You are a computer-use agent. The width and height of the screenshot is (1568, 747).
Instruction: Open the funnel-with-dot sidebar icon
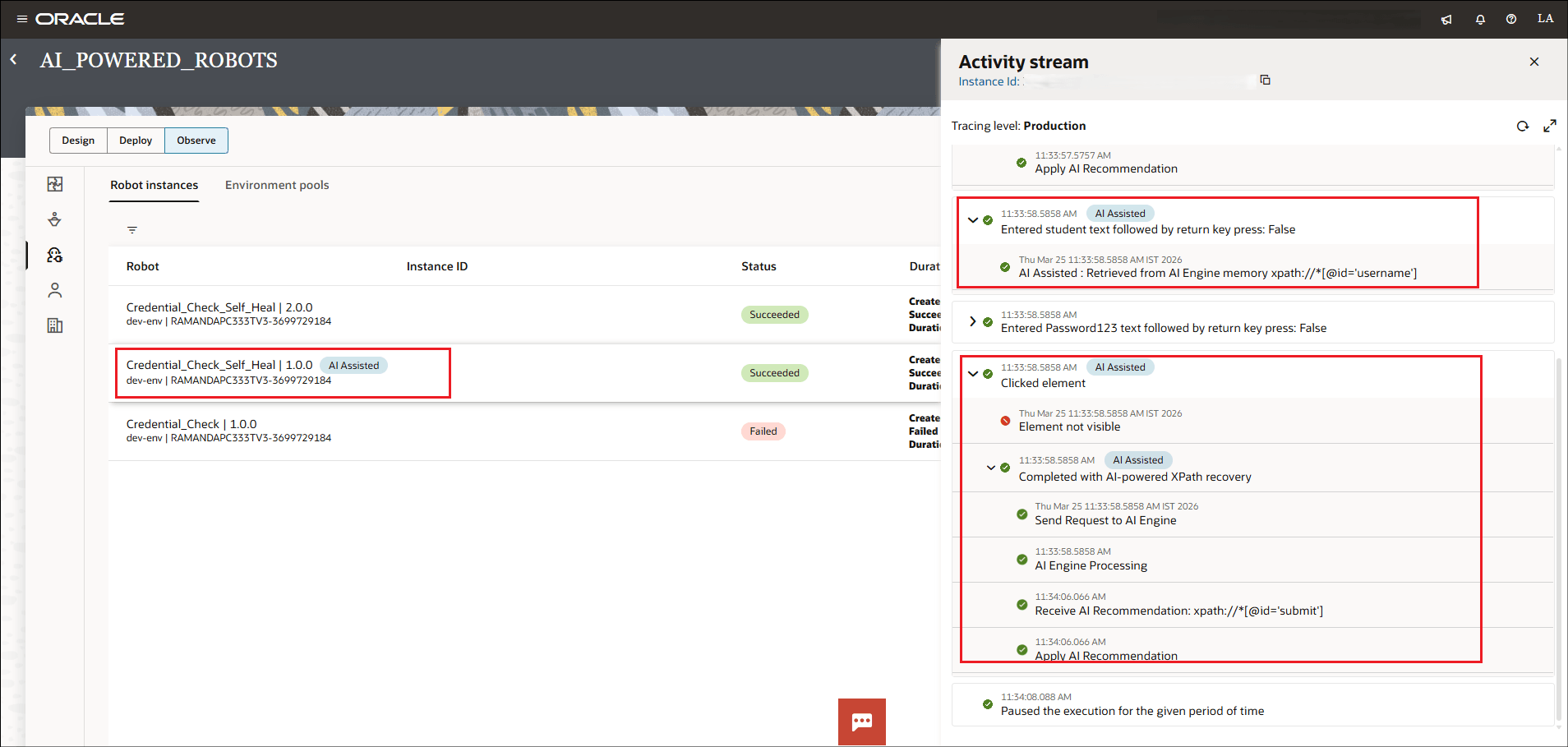tap(55, 219)
